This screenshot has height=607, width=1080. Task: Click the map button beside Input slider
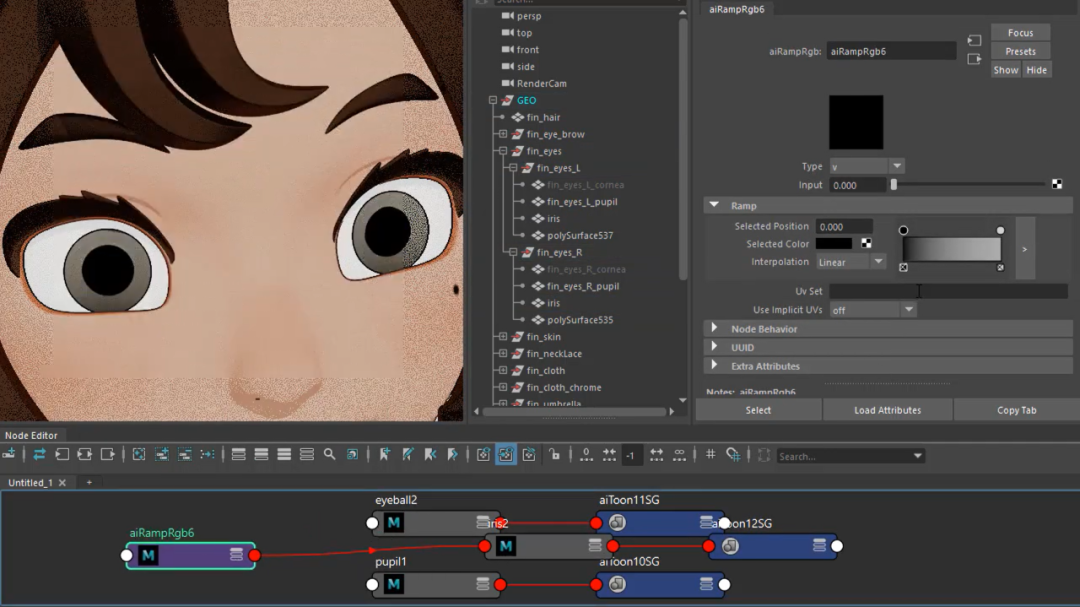1057,185
